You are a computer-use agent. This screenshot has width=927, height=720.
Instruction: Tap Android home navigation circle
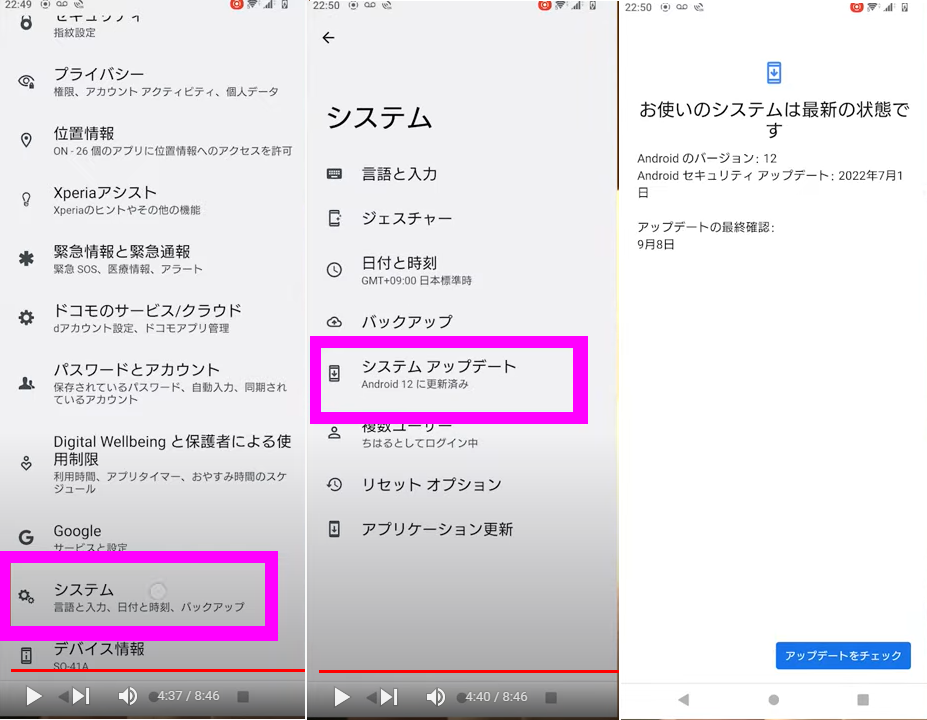click(x=773, y=700)
